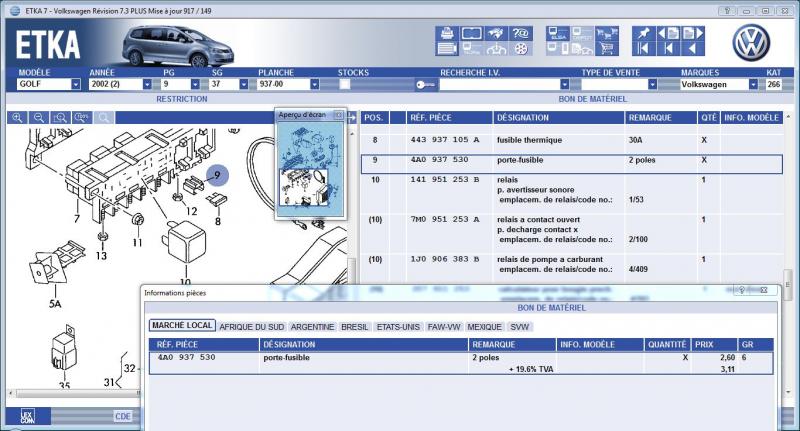Open the ANNÉE dropdown showing 2002 (2)
The width and height of the screenshot is (800, 431).
[147, 84]
